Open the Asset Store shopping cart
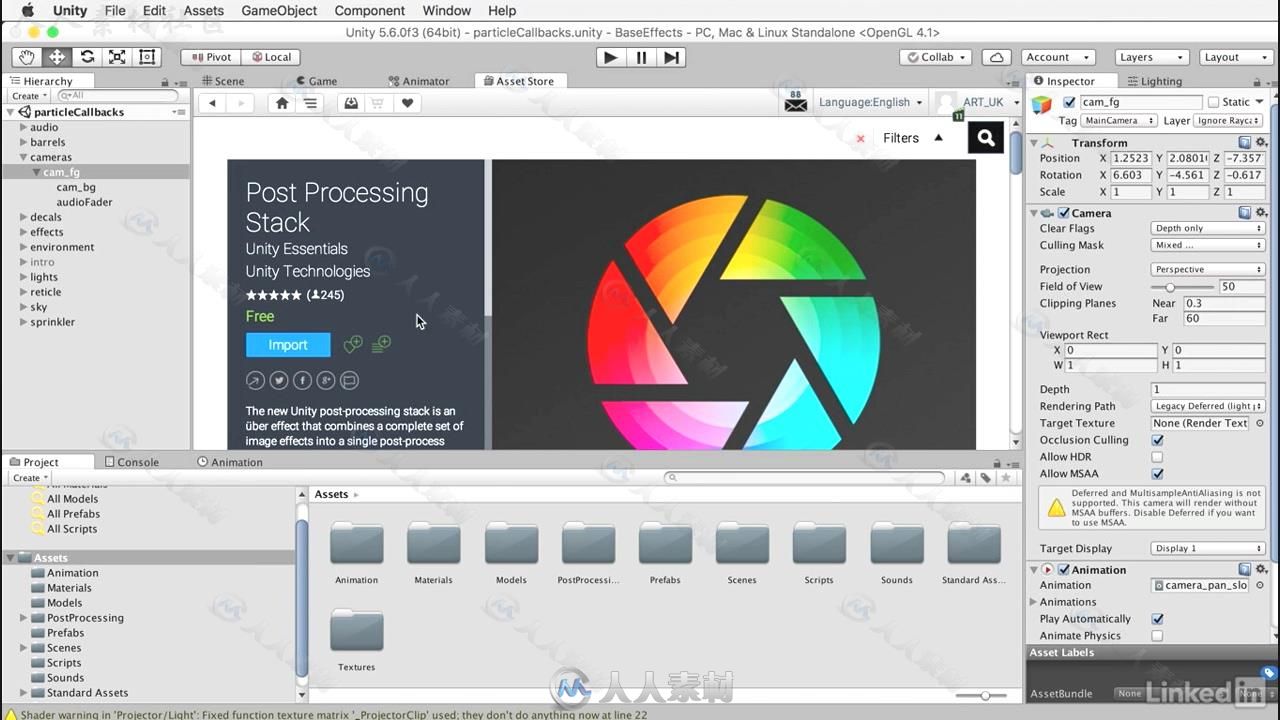The height and width of the screenshot is (720, 1280). 378,103
